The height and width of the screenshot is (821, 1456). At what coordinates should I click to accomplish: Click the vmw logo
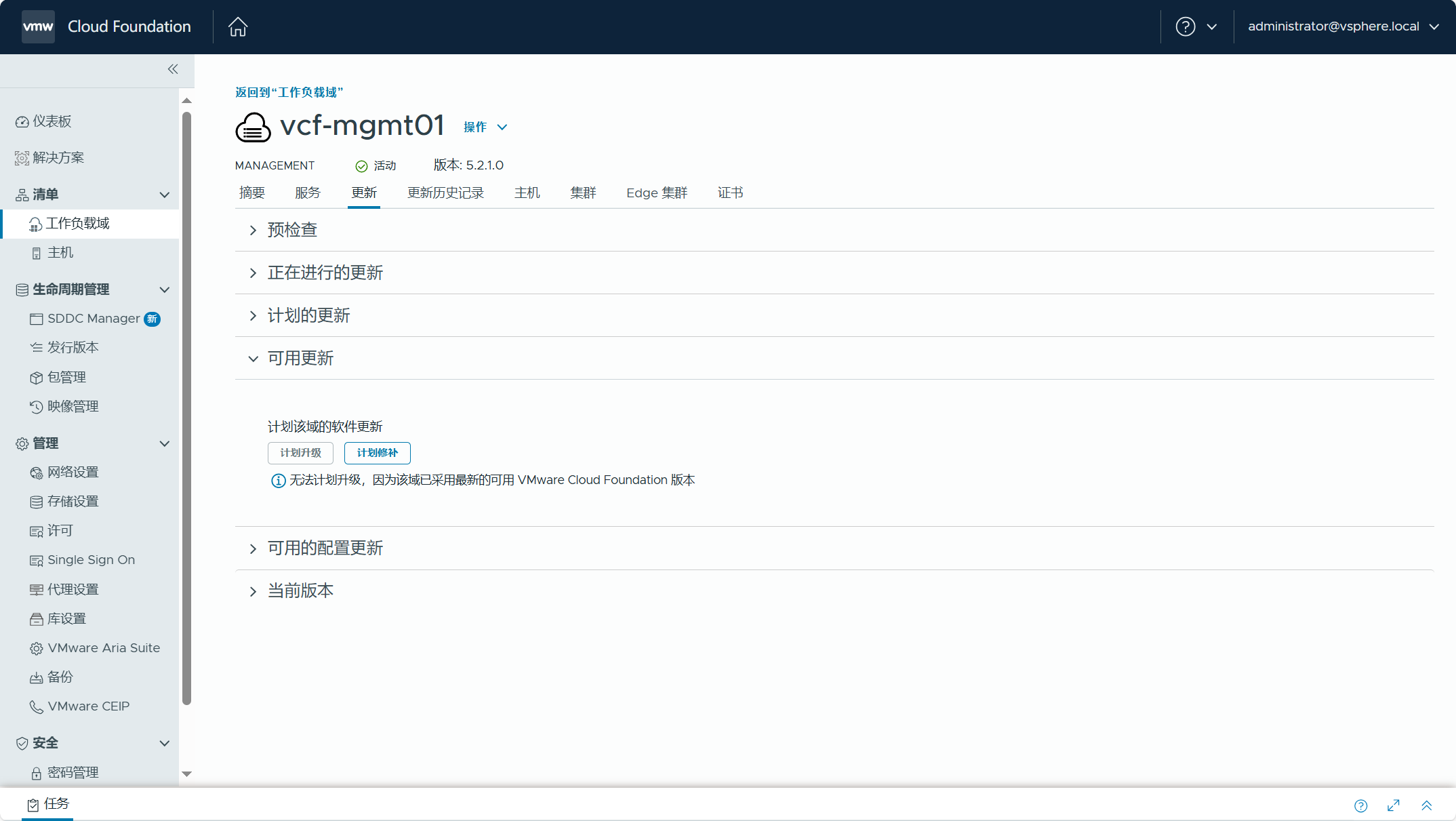(x=38, y=27)
